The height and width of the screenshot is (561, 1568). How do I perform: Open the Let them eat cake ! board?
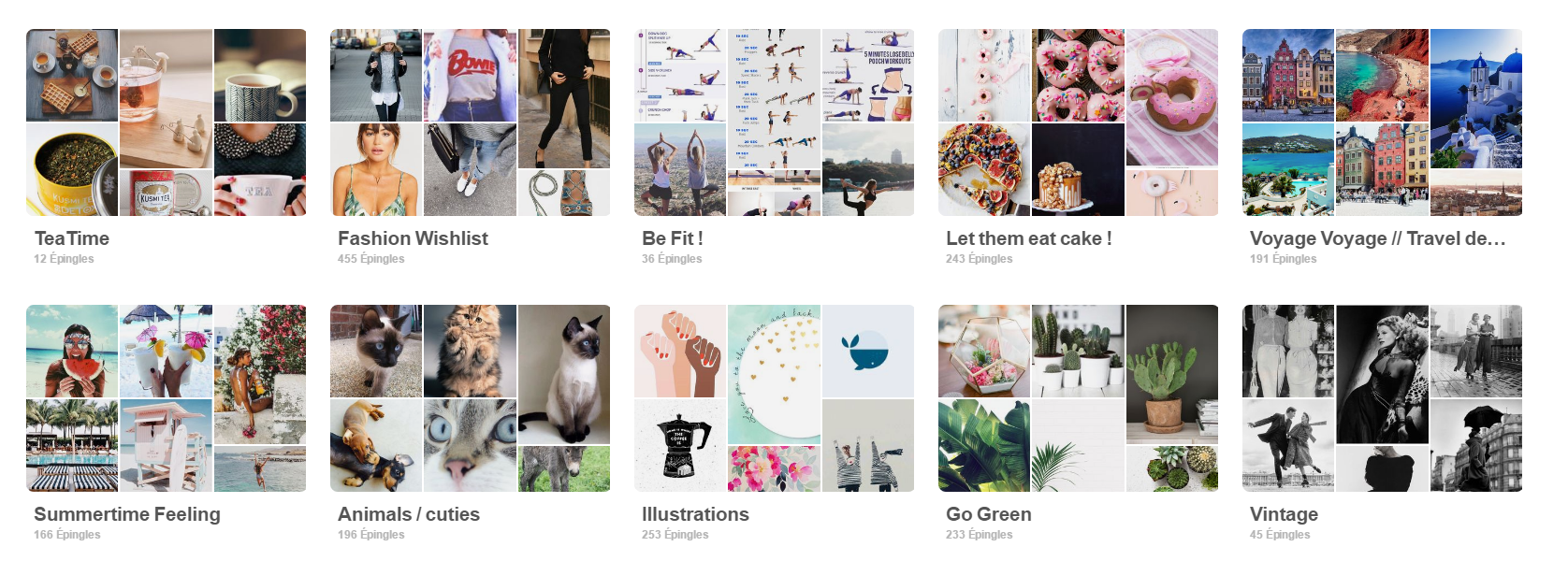1028,238
